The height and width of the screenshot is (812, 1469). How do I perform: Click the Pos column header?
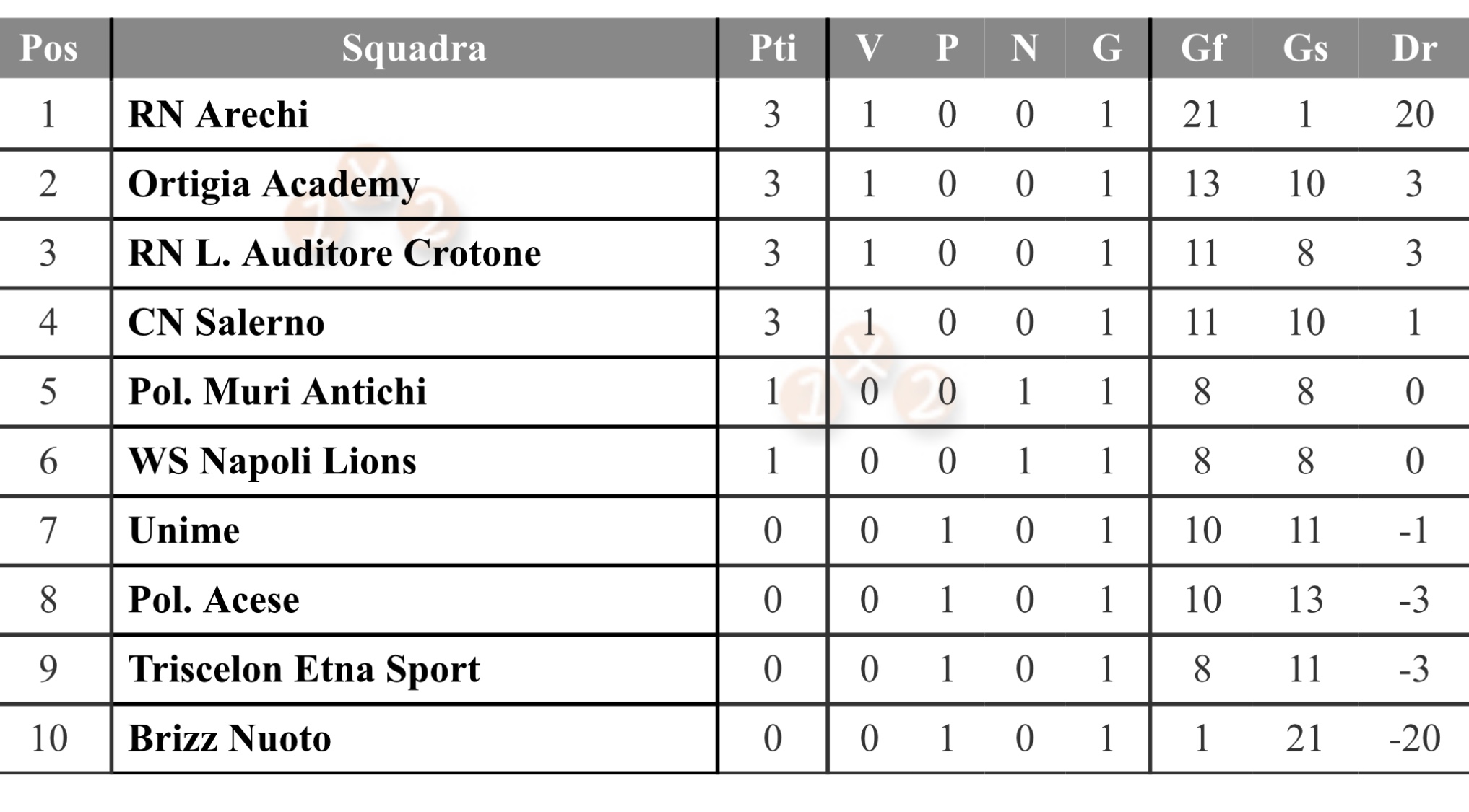point(48,48)
